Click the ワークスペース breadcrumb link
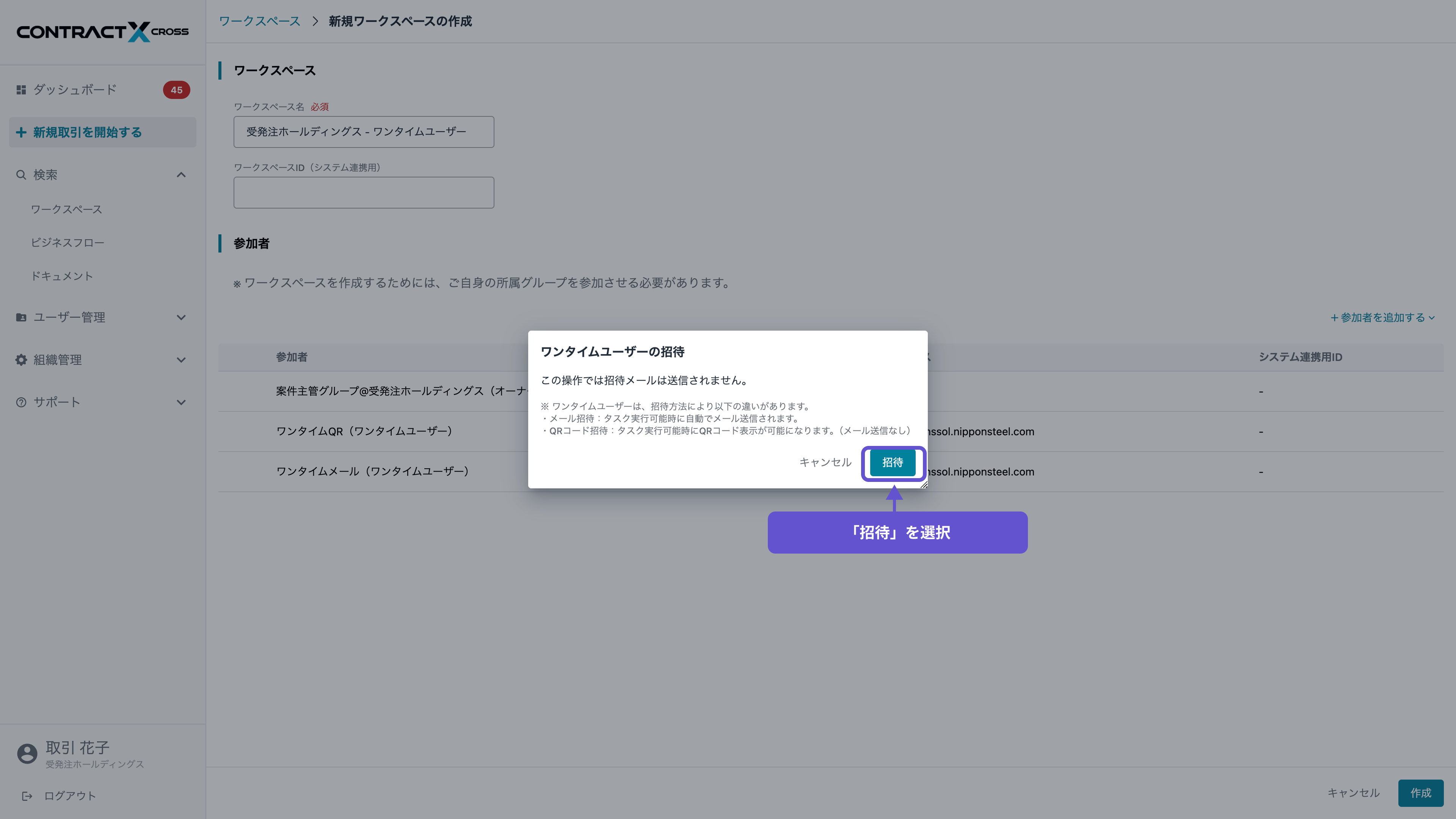 click(259, 22)
